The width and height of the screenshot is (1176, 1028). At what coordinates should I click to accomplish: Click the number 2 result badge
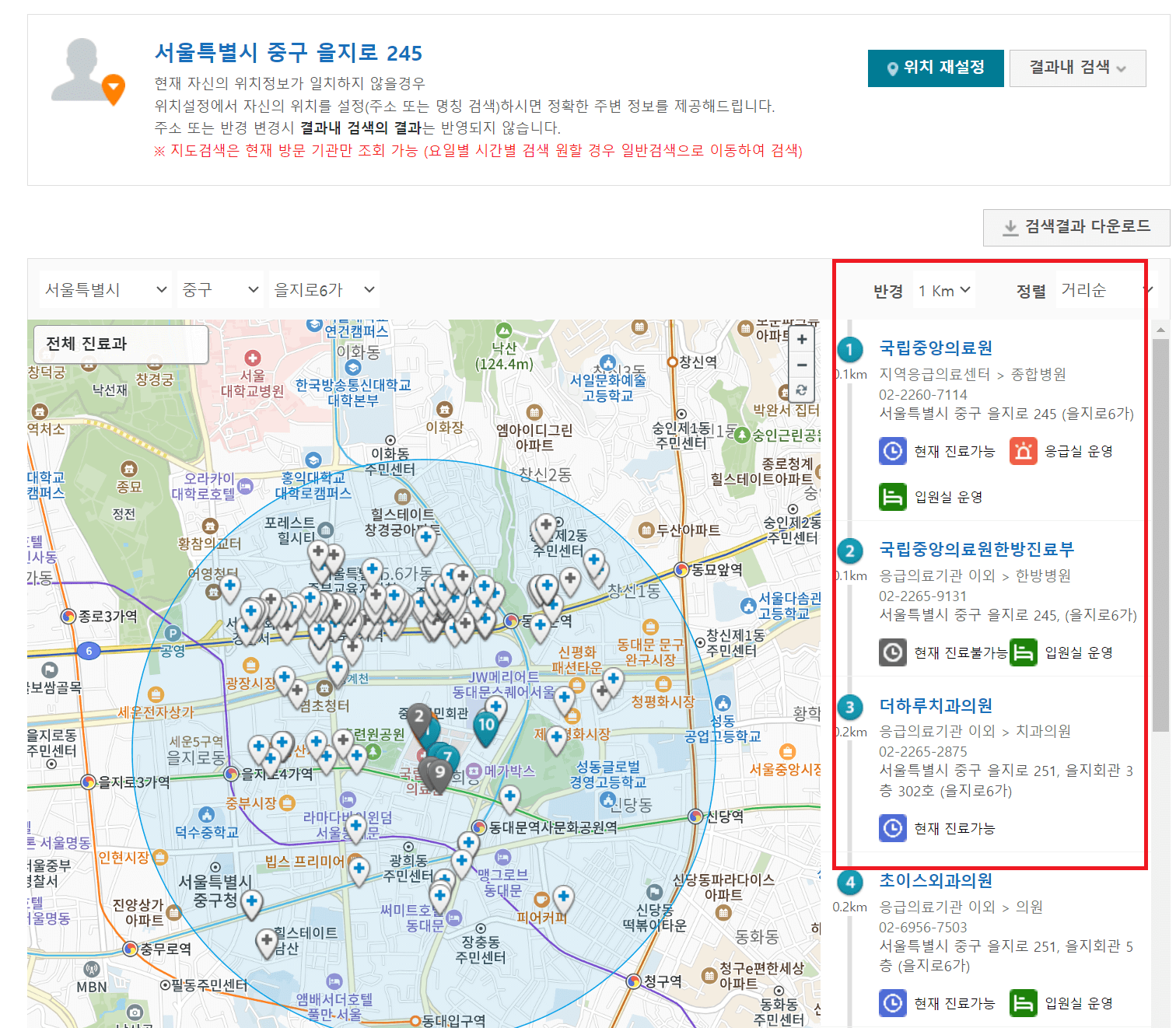(x=849, y=551)
